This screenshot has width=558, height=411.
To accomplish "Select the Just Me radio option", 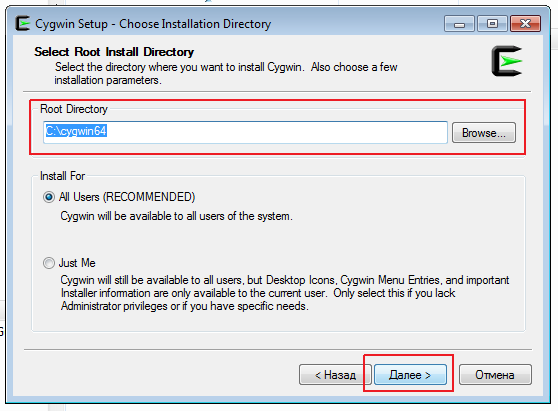I will [49, 263].
